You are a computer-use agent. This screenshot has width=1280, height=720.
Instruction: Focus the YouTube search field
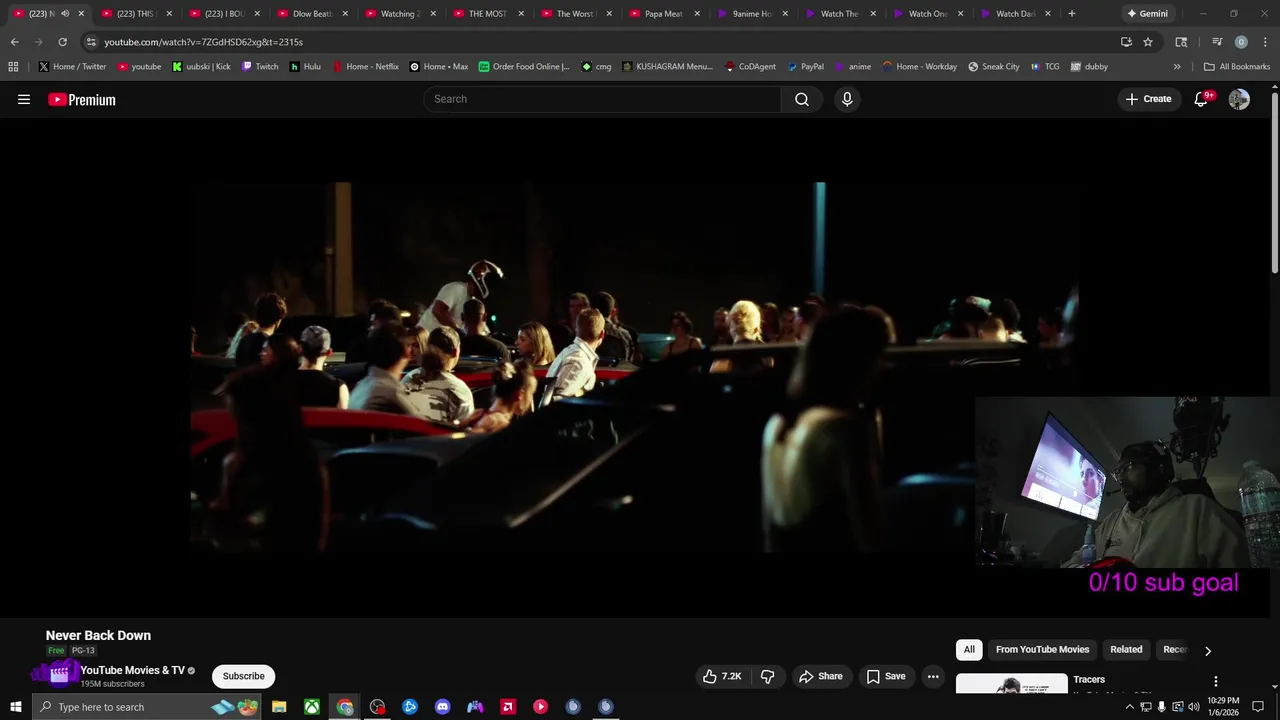(x=603, y=99)
